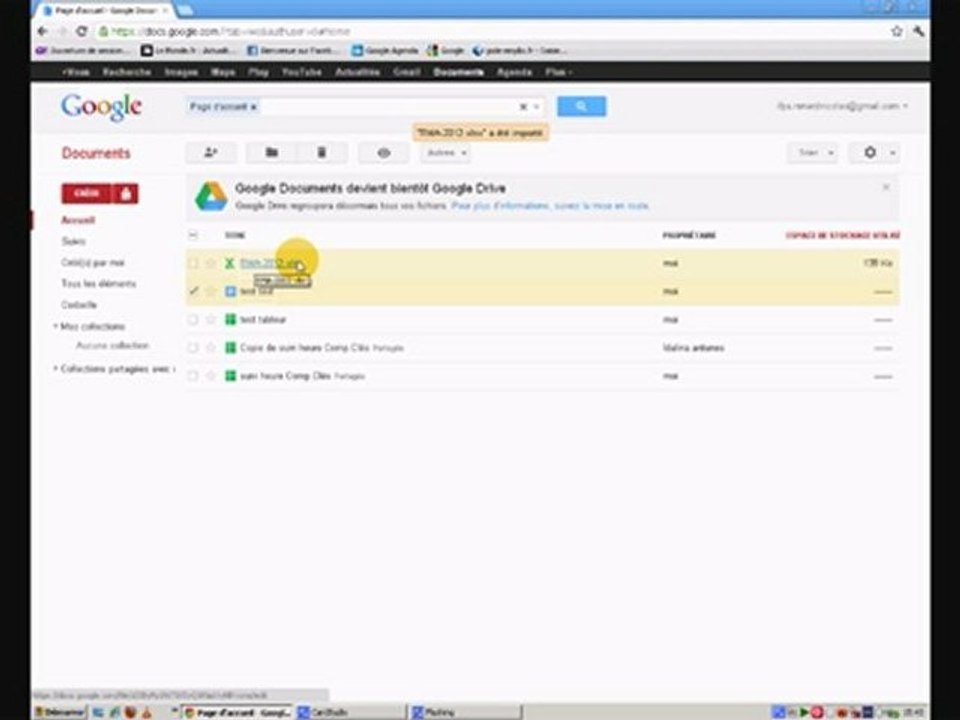Screen dimensions: 960x720
Task: Open the 'Autres' dropdown in the toolbar
Action: (x=446, y=152)
